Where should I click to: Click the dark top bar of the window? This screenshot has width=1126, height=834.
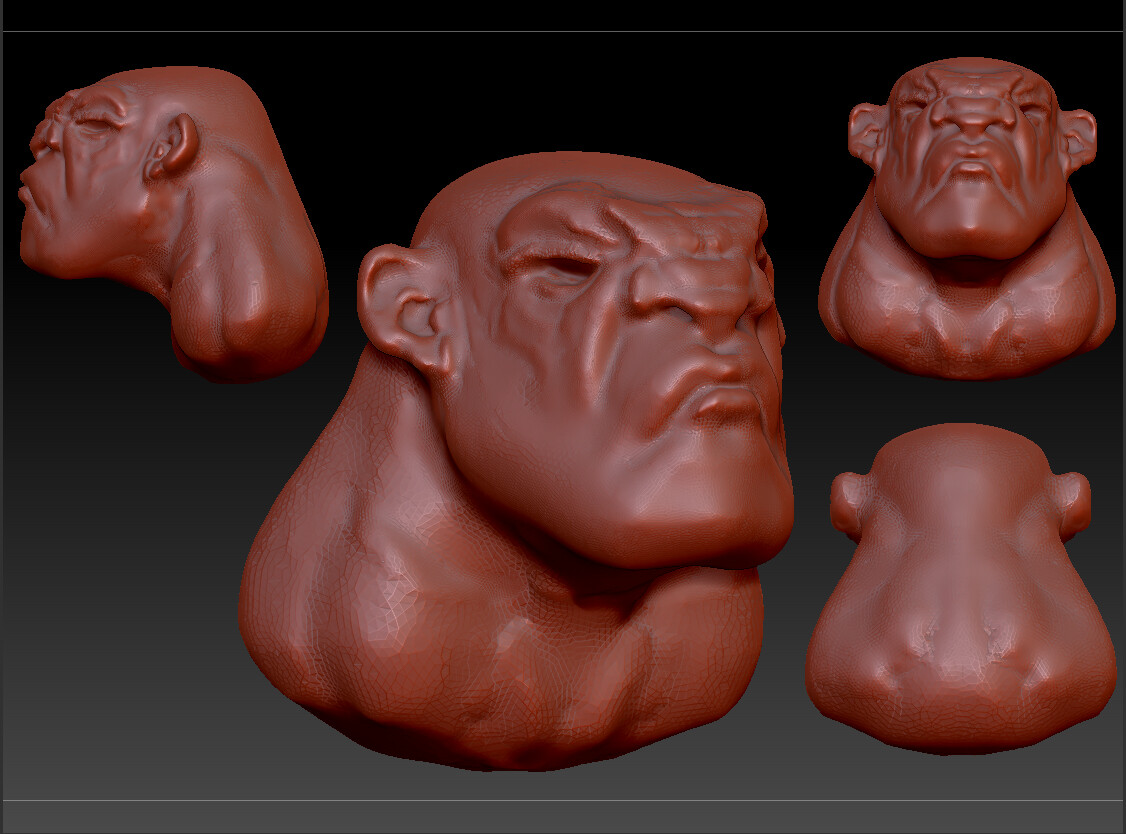coord(563,15)
